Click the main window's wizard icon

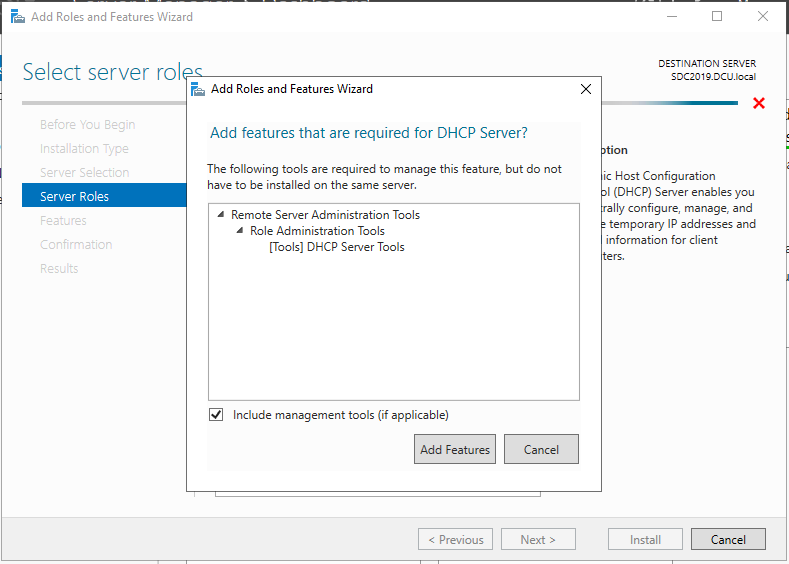pos(17,17)
